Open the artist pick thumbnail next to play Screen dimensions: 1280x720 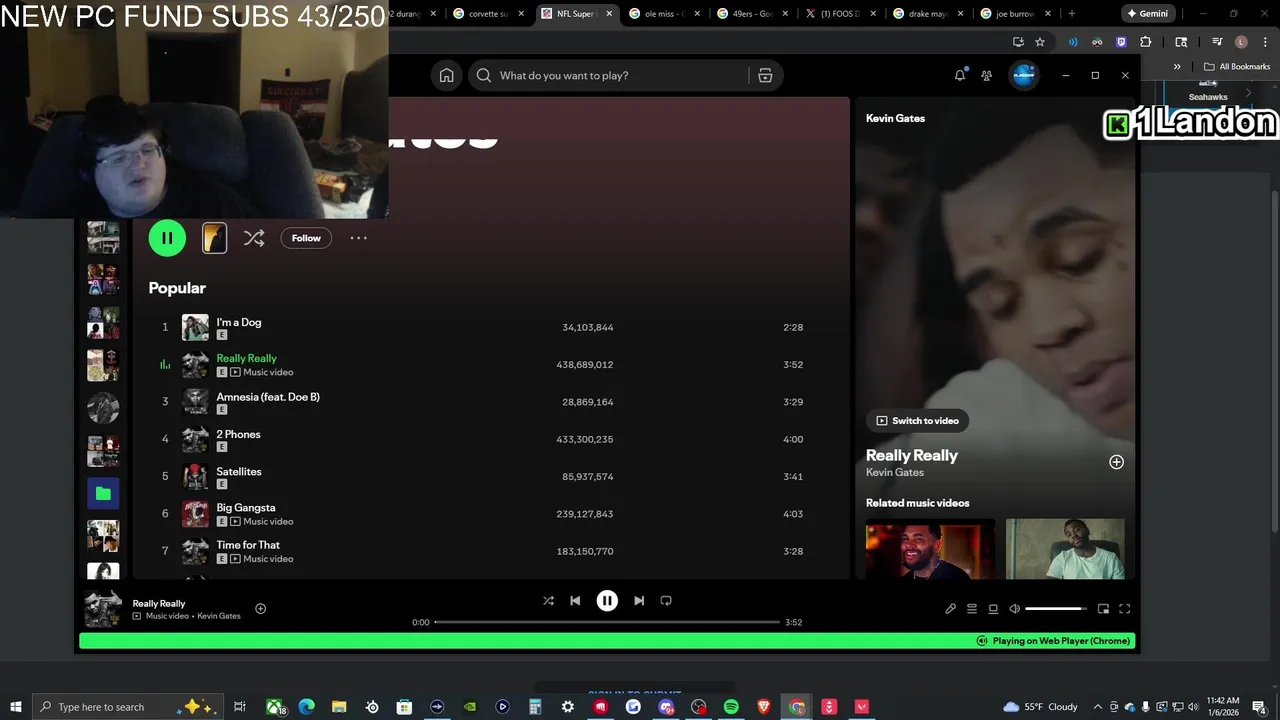coord(215,238)
